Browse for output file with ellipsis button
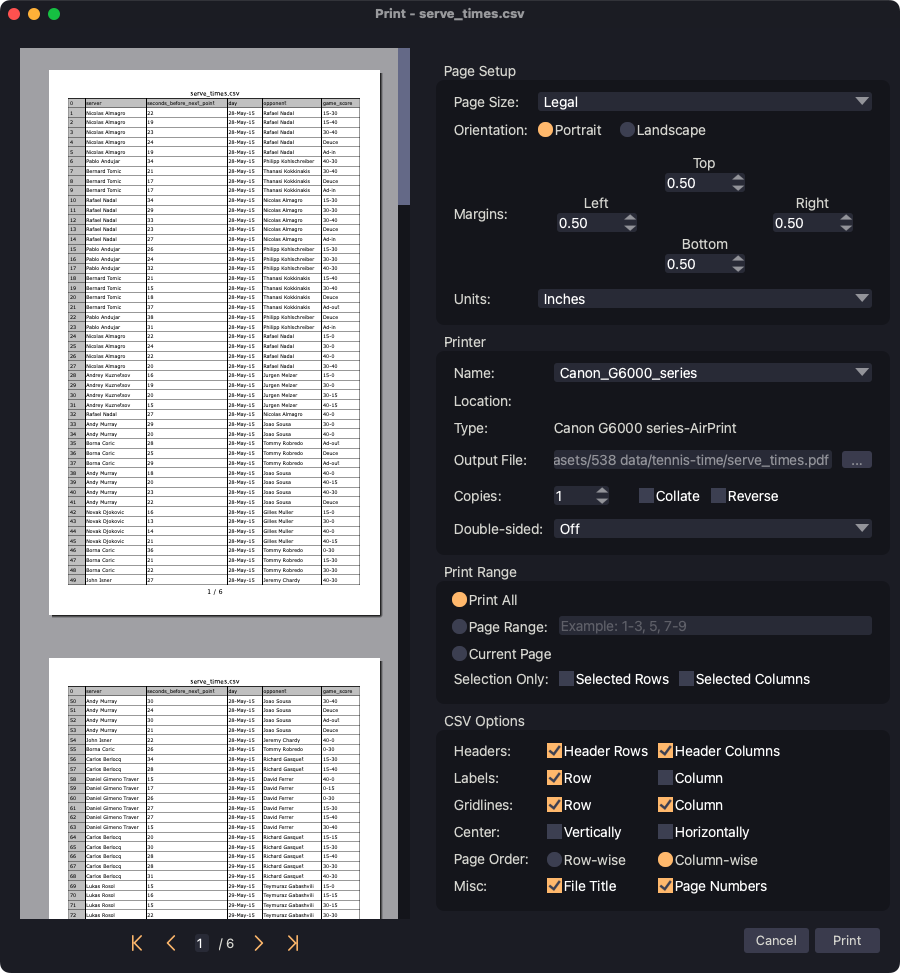 pyautogui.click(x=857, y=460)
